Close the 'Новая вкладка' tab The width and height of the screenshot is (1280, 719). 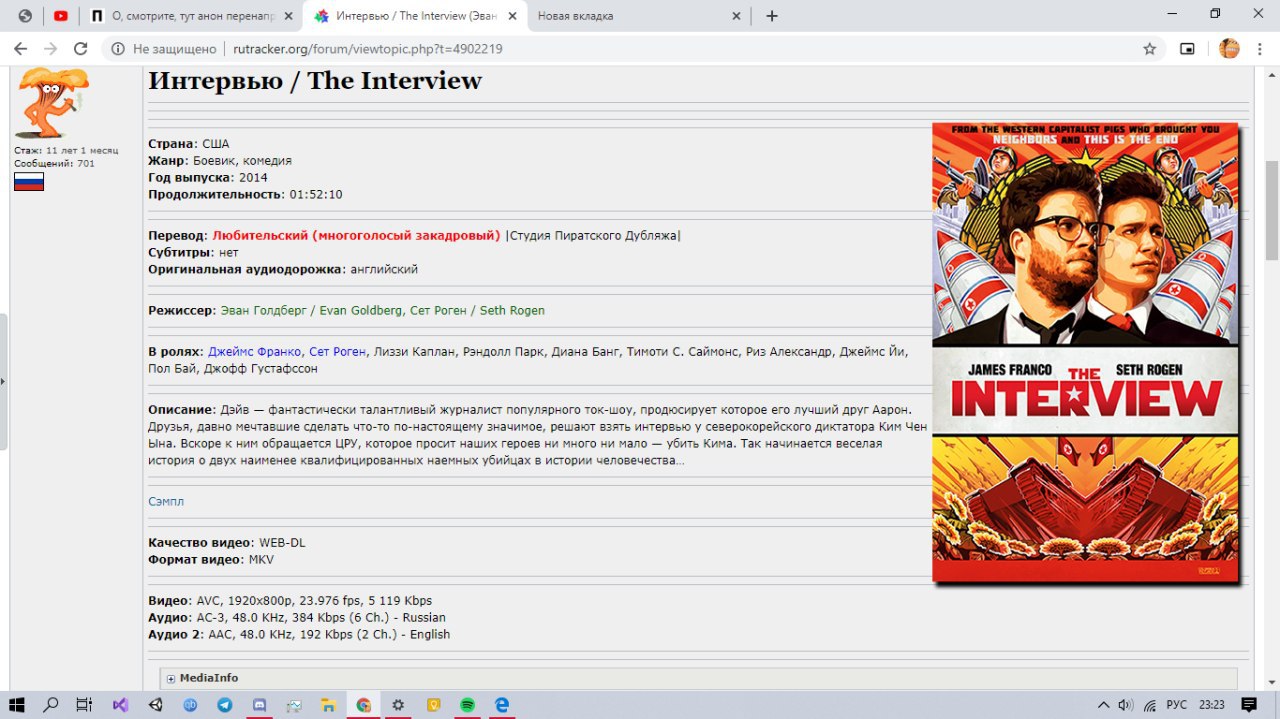736,16
